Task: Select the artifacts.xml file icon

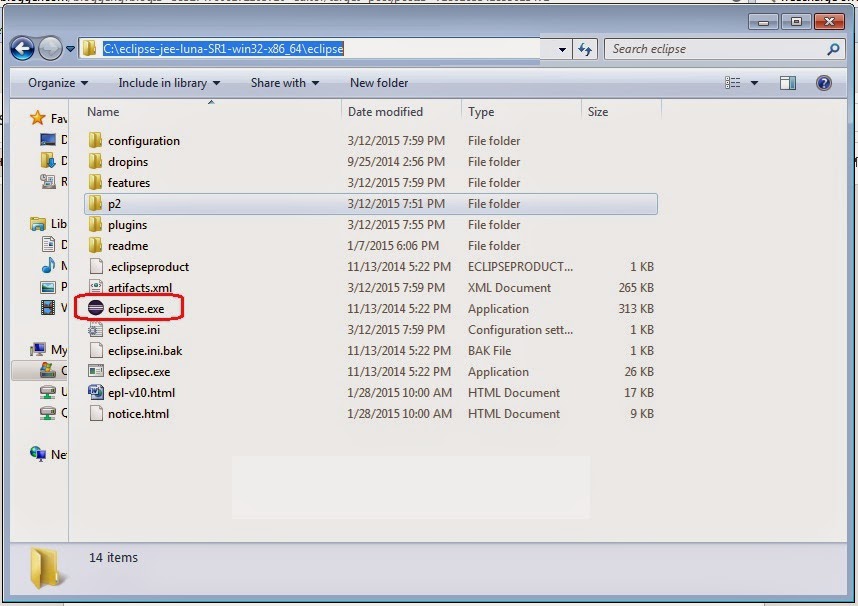Action: click(x=96, y=287)
